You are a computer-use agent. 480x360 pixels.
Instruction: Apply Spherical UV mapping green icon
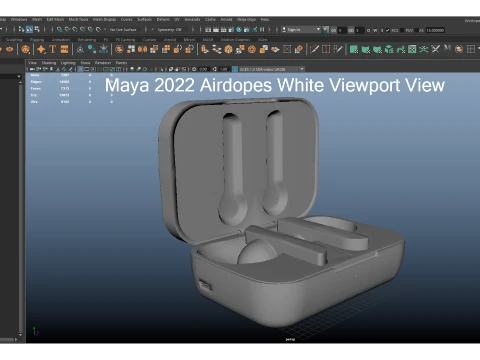(x=377, y=49)
